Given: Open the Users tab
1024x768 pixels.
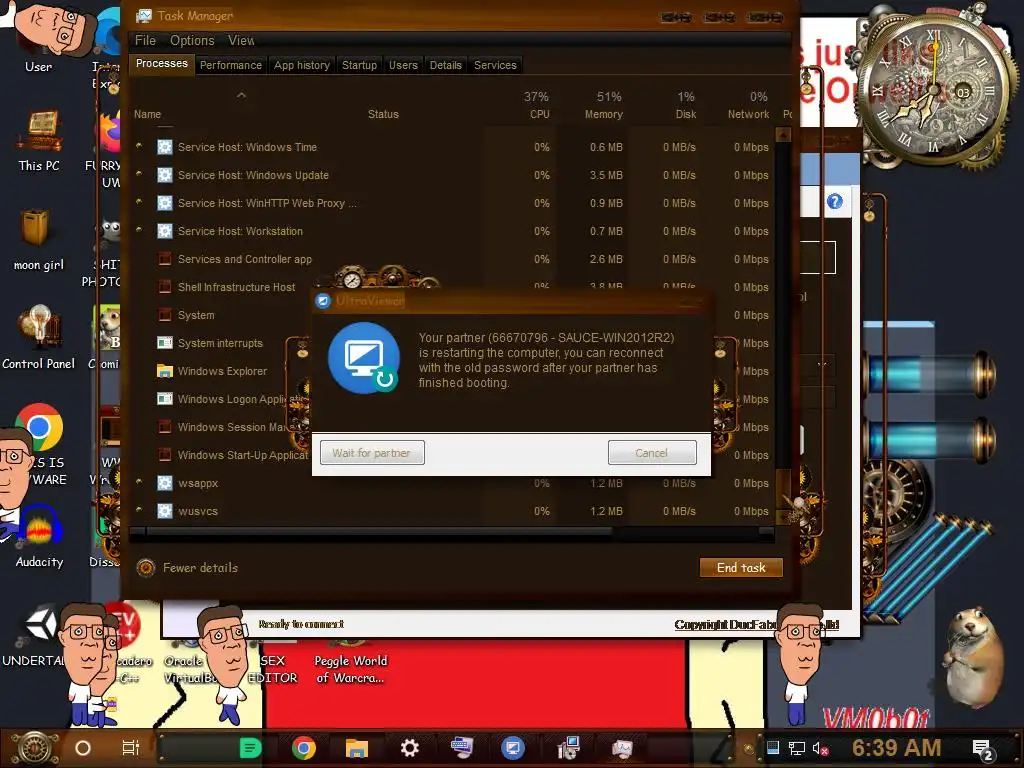Looking at the screenshot, I should tap(403, 65).
